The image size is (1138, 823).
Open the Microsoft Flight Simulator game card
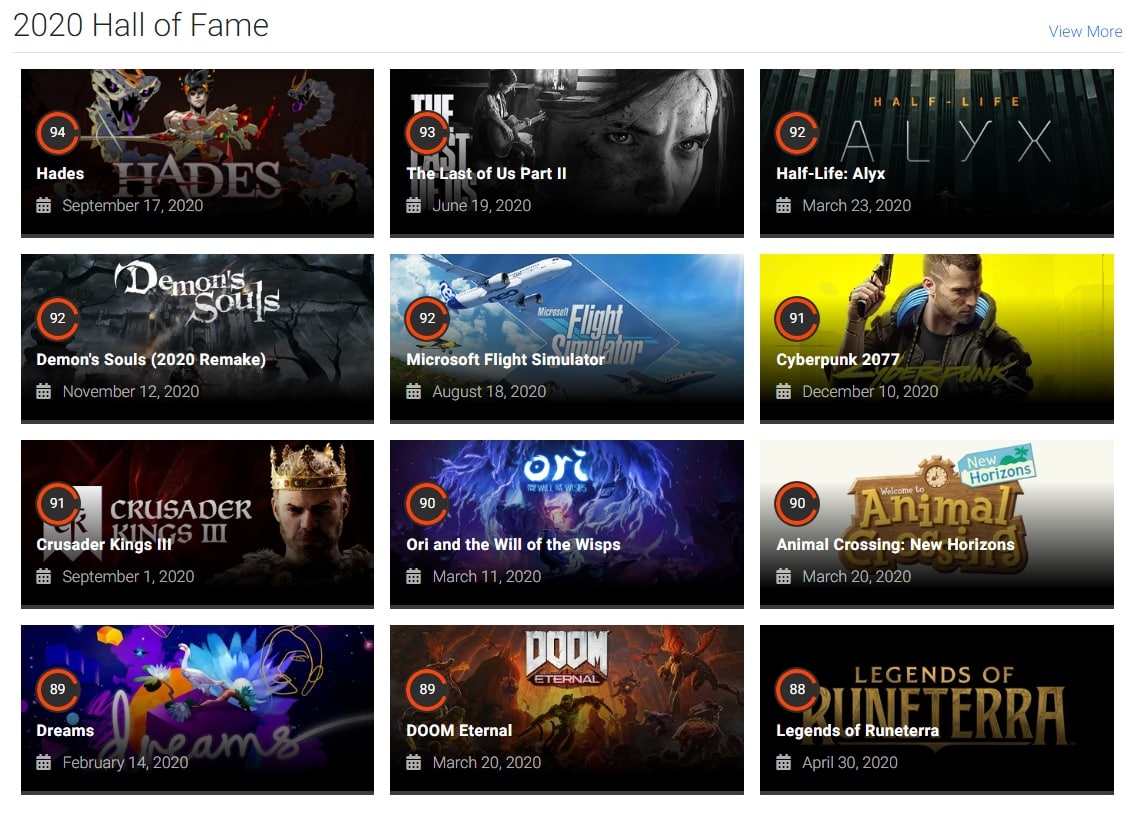coord(567,338)
